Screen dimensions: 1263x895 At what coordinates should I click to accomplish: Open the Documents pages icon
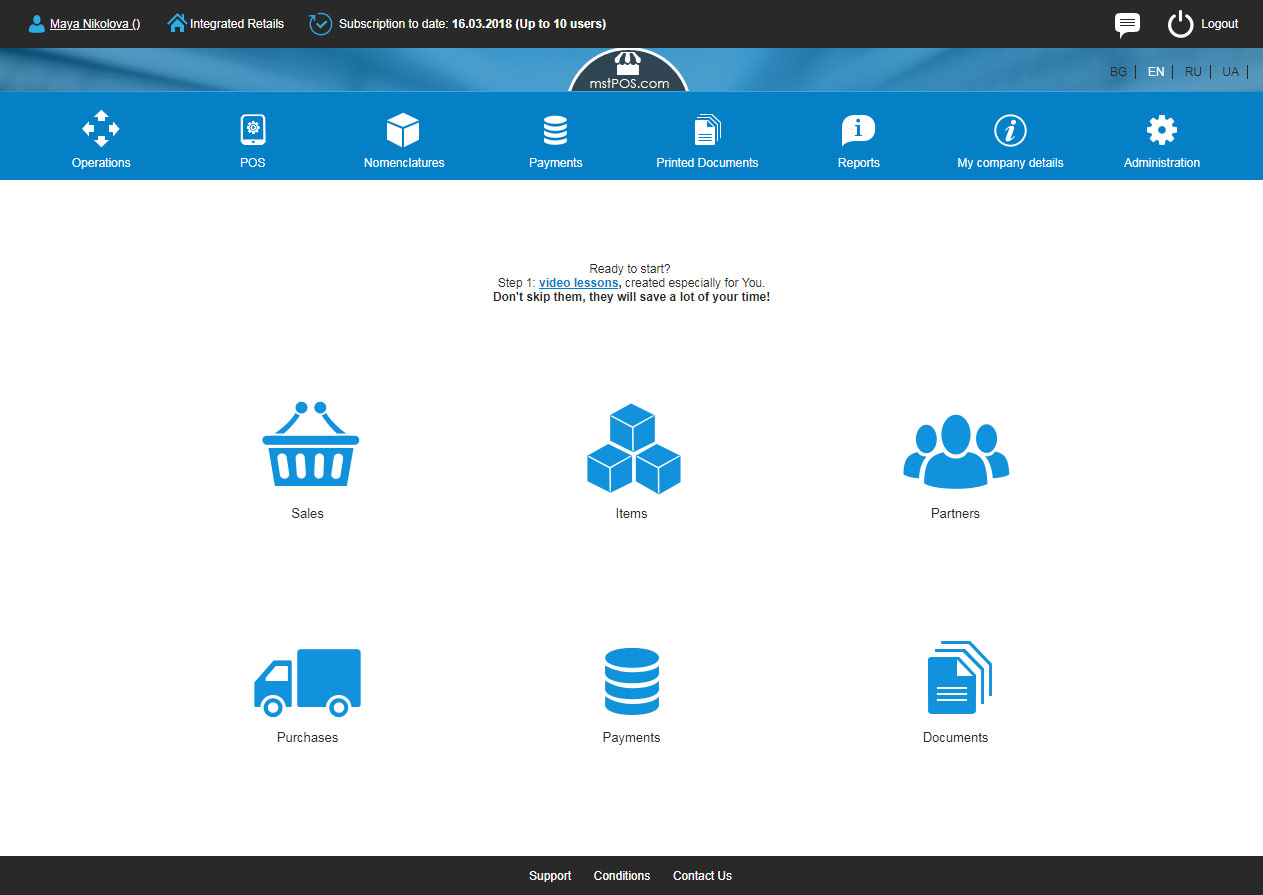[x=958, y=678]
